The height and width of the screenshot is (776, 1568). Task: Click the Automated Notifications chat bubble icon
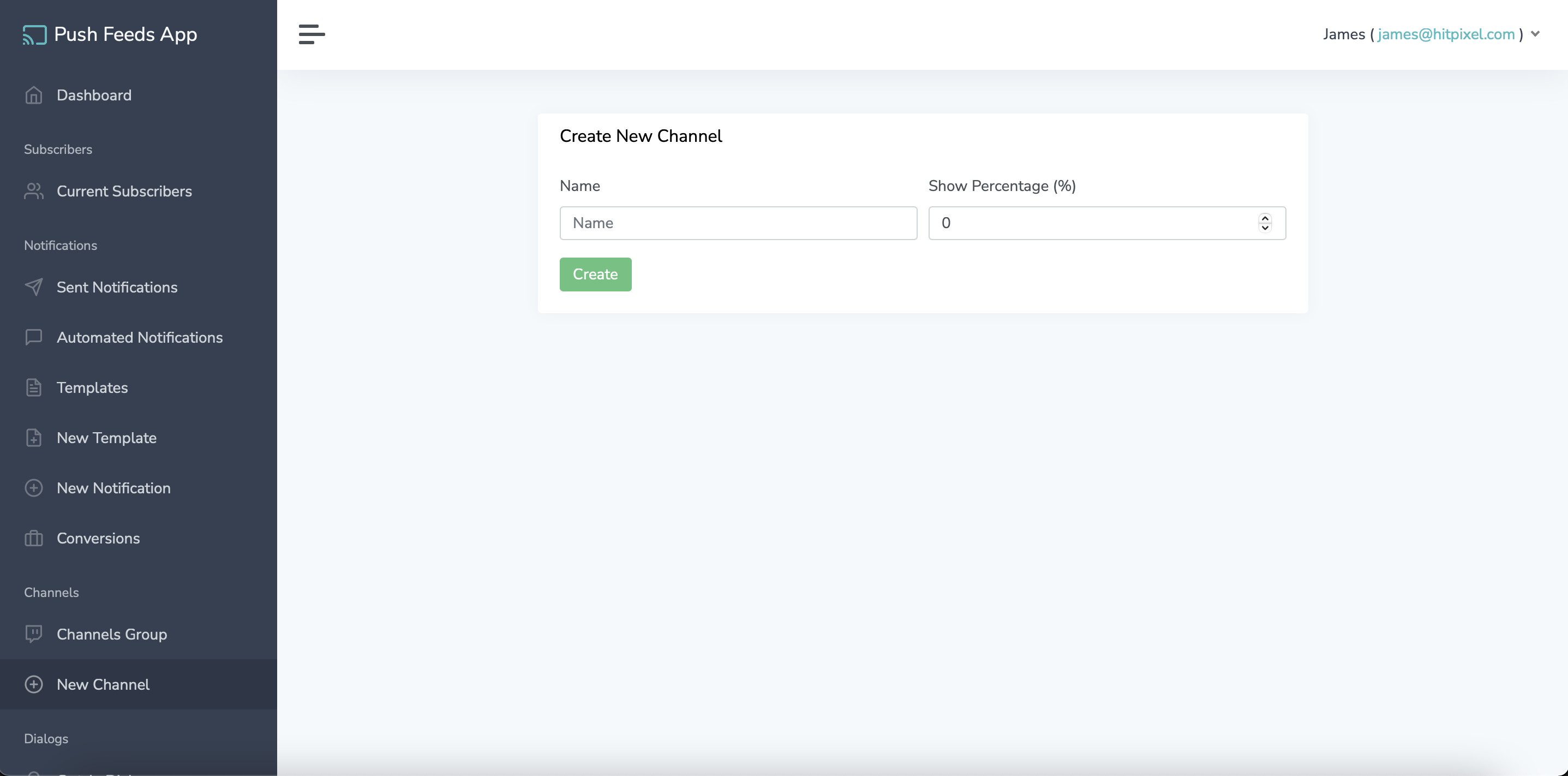33,337
